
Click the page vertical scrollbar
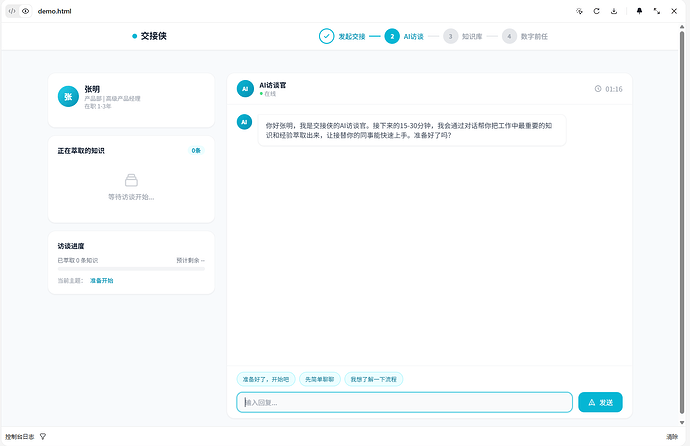(682, 222)
